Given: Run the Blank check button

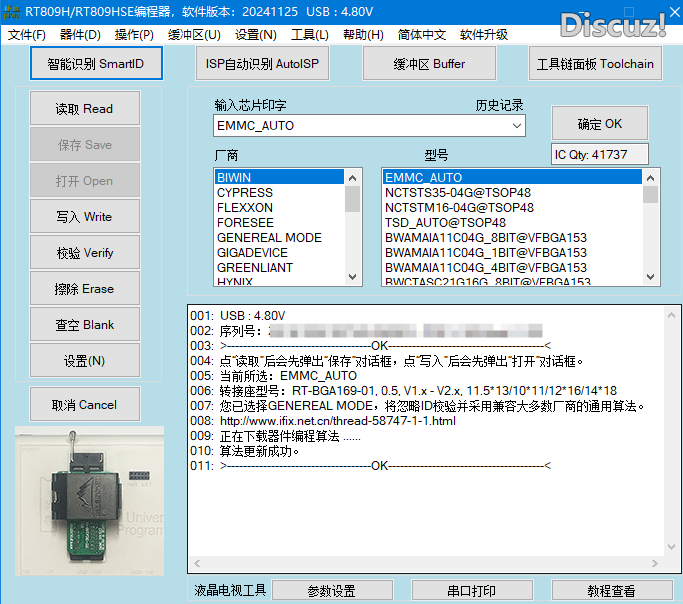Looking at the screenshot, I should coord(85,325).
